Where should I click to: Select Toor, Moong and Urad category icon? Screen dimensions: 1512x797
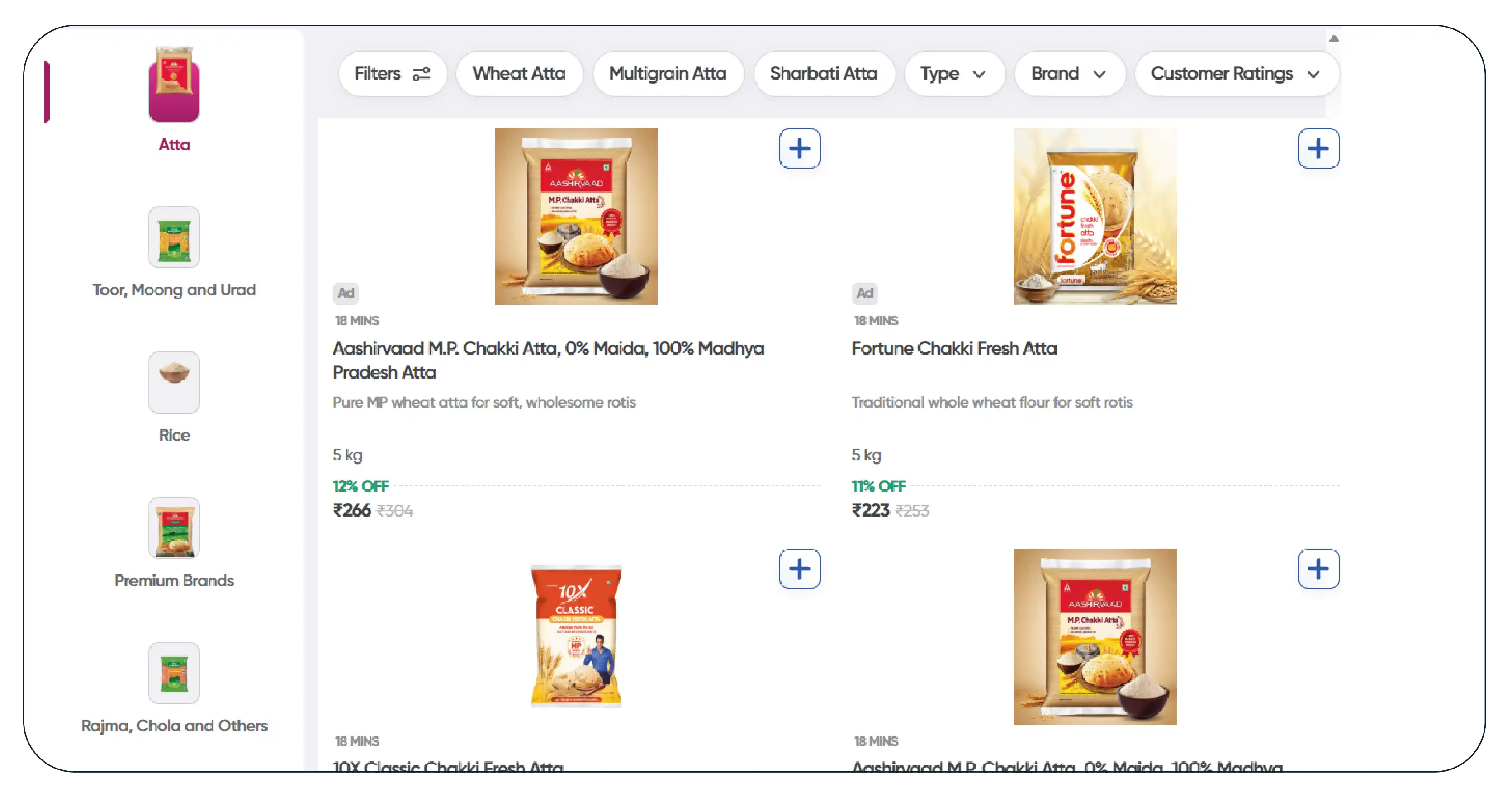[x=174, y=237]
